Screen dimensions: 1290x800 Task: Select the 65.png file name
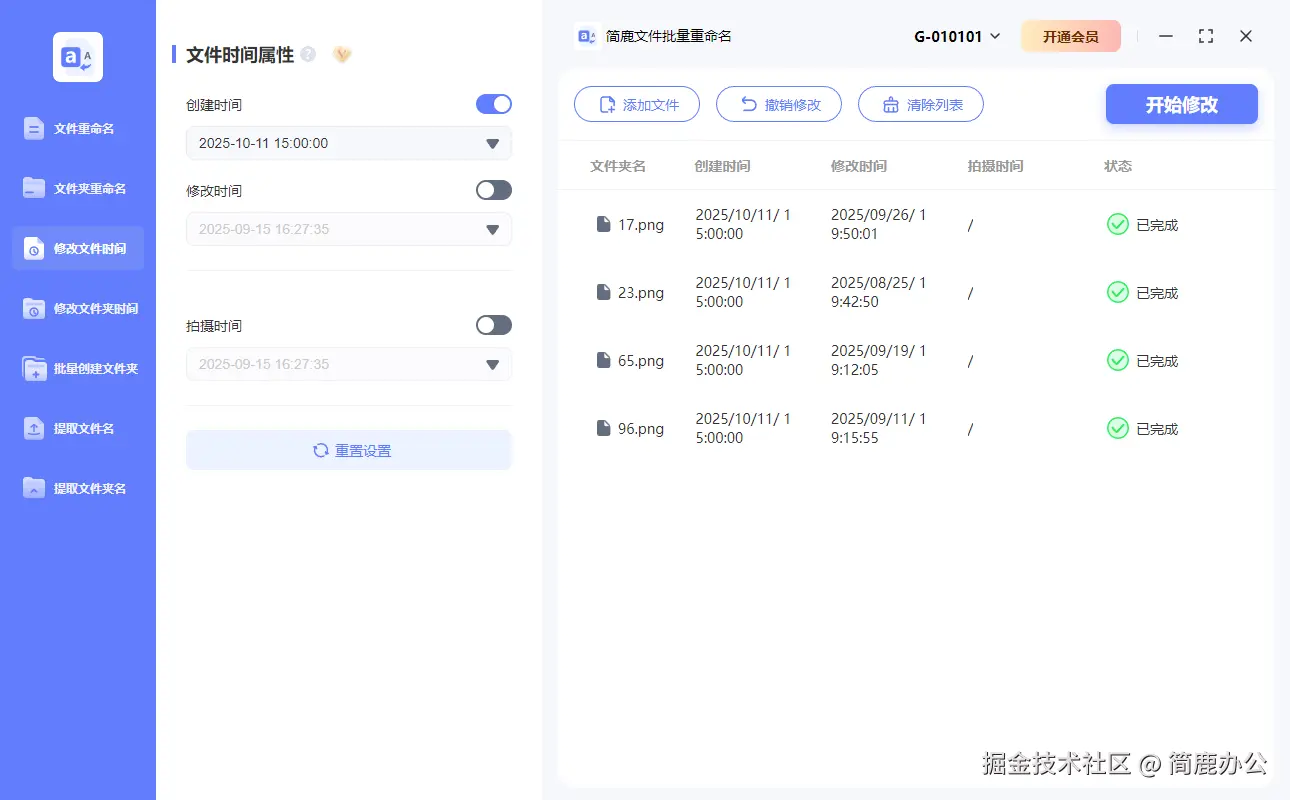[641, 361]
